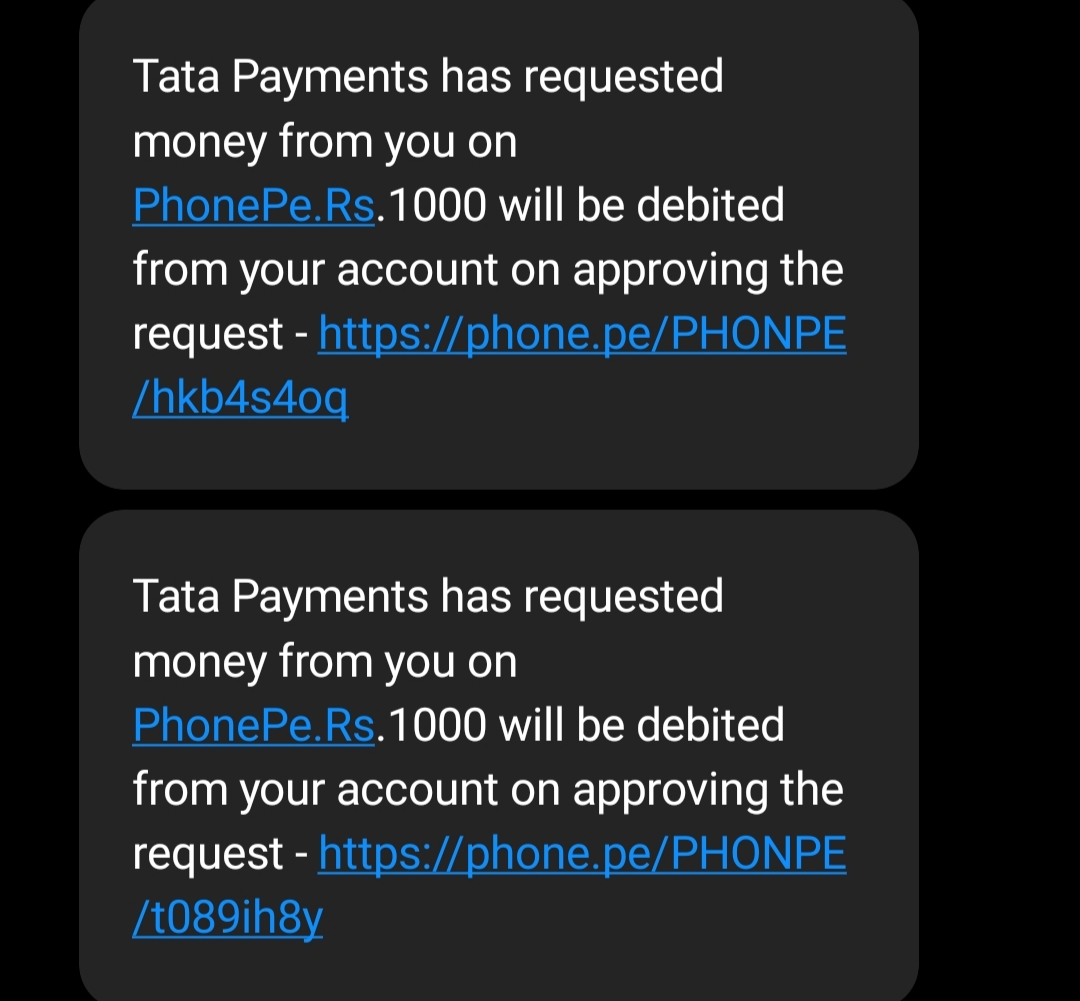Tap the word "debited" in the second message

(710, 726)
